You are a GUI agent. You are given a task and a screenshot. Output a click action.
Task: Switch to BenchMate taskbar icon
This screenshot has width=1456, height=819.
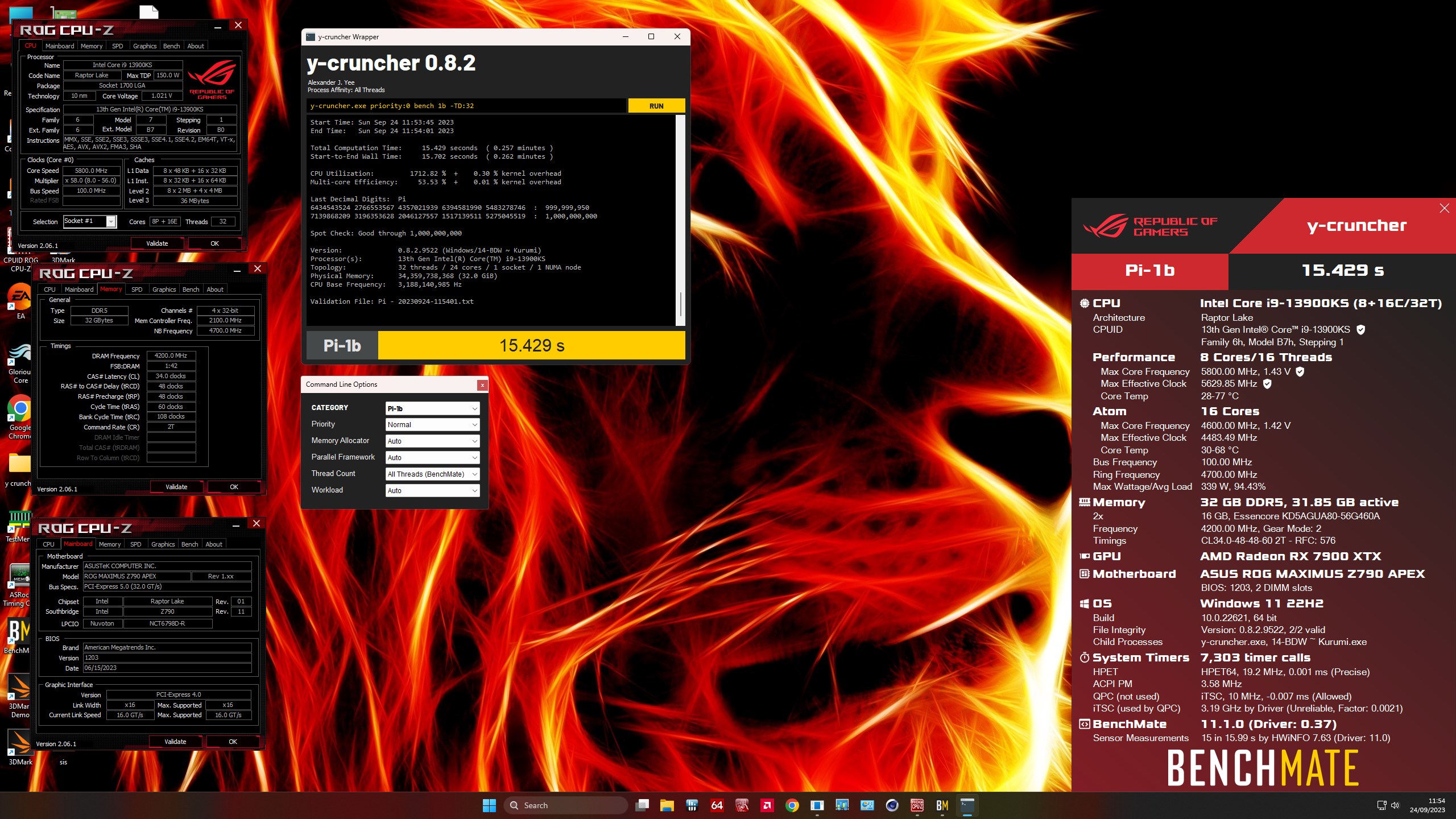click(942, 805)
